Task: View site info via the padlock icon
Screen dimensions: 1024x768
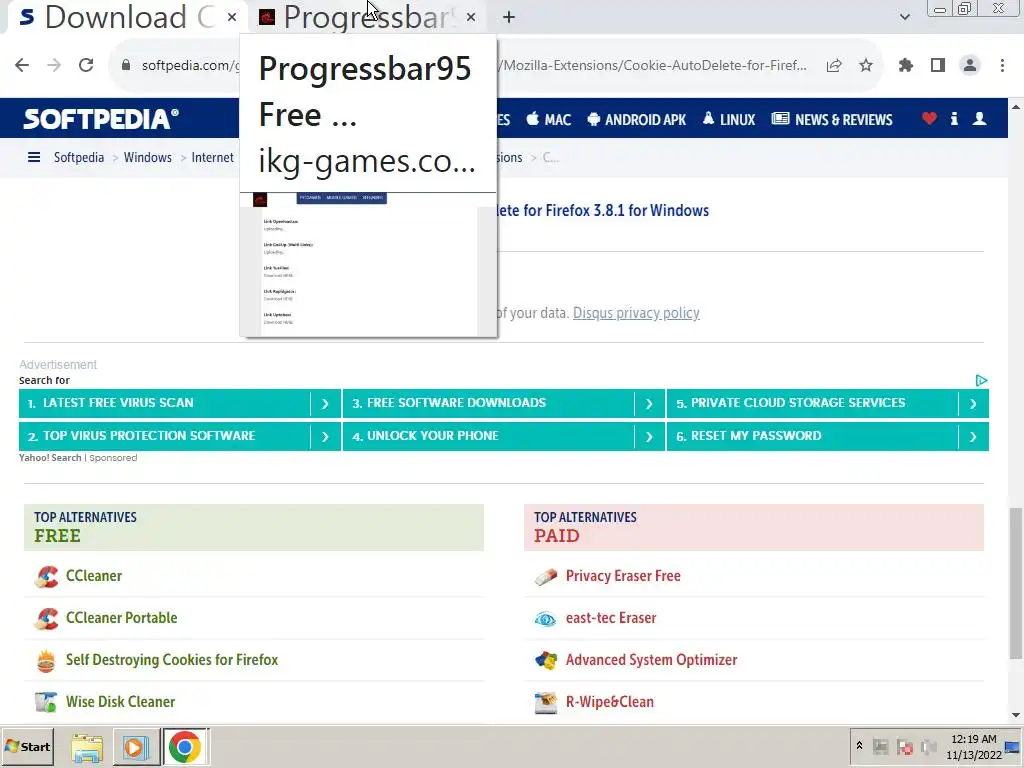Action: (x=126, y=65)
